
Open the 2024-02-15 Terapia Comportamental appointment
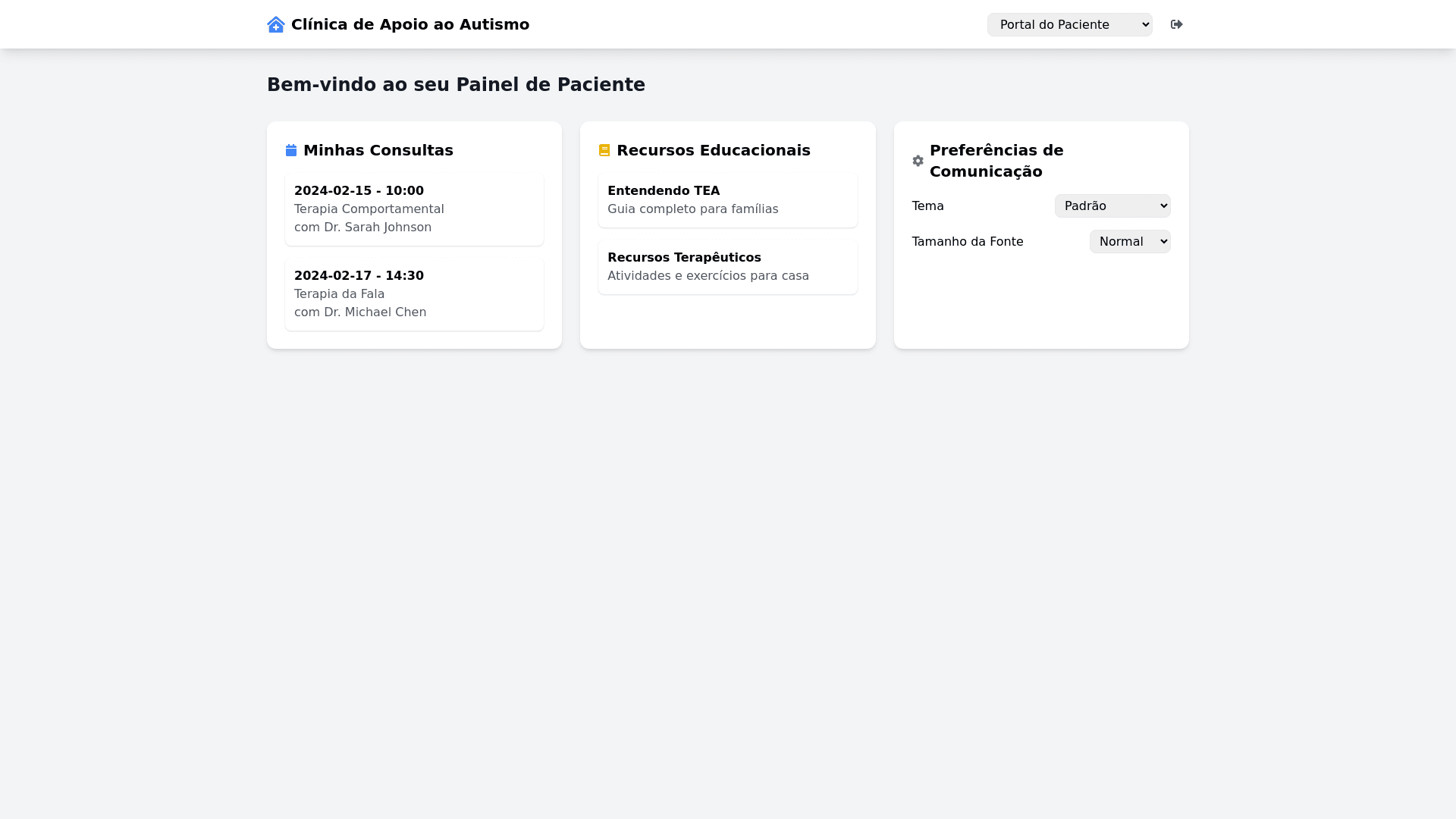pyautogui.click(x=414, y=209)
